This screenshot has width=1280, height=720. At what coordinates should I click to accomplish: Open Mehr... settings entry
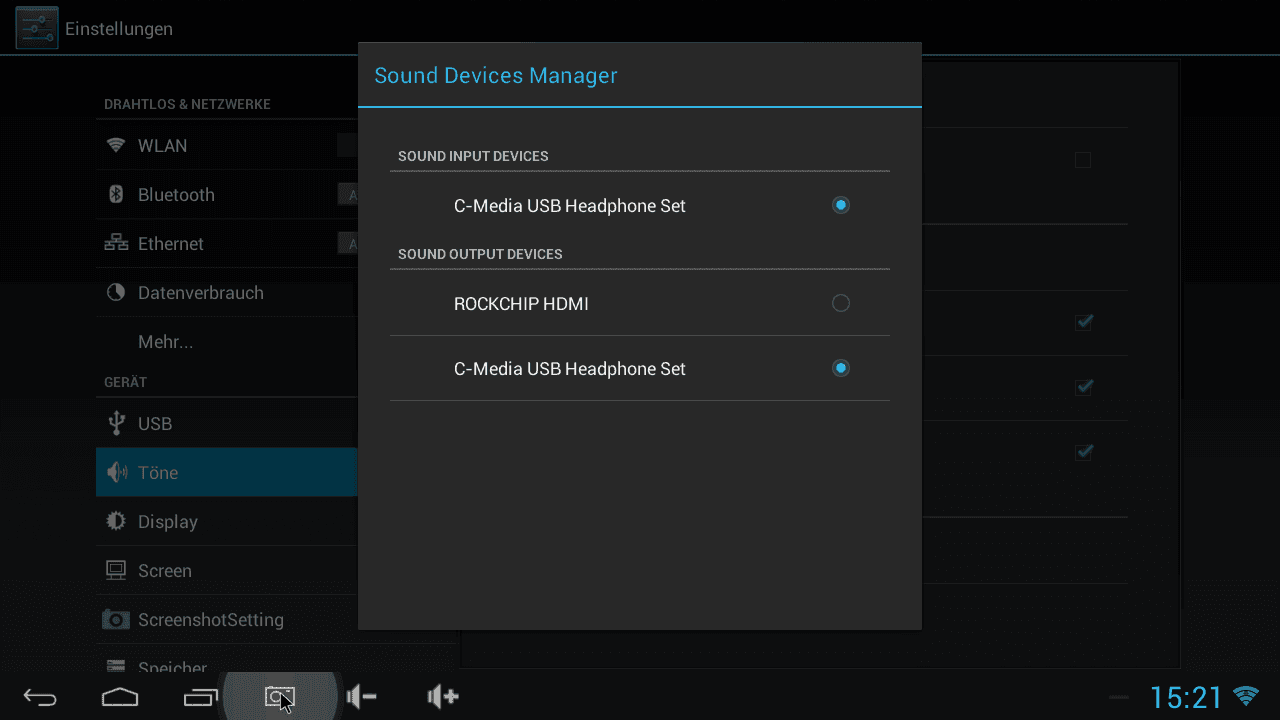coord(227,342)
